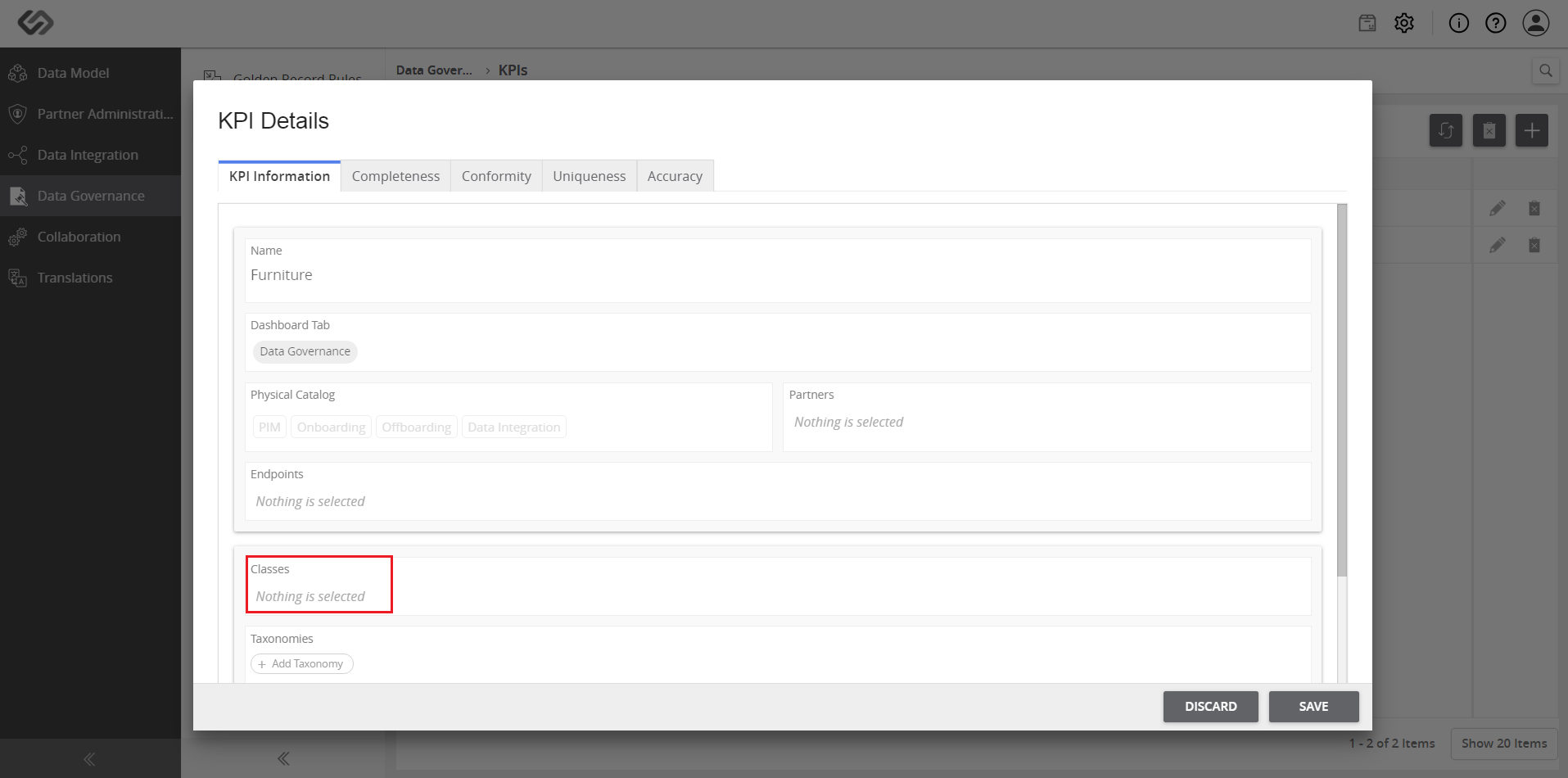Collapse the main sidebar with double chevron

point(89,759)
